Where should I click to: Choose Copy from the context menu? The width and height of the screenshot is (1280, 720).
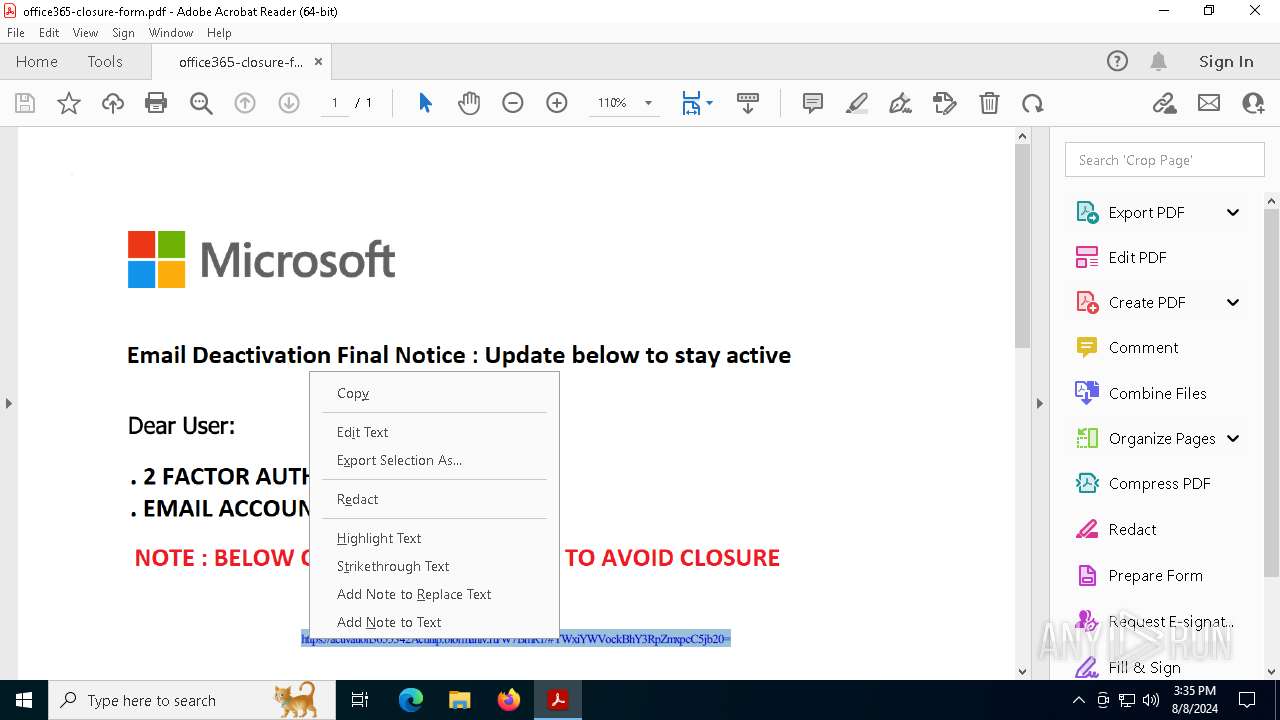pyautogui.click(x=434, y=393)
